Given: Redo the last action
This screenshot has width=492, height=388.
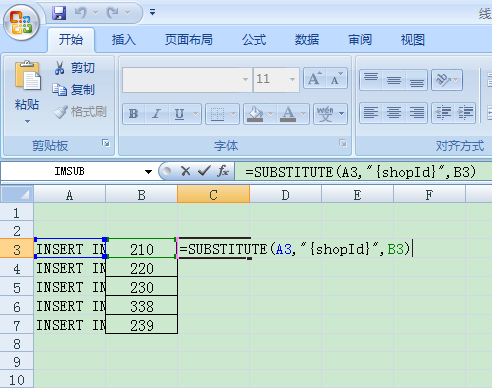Looking at the screenshot, I should click(x=113, y=13).
